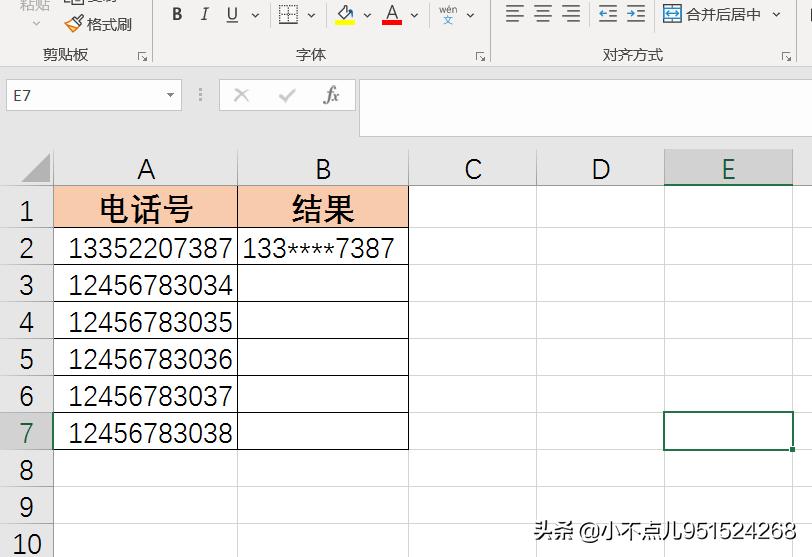Click into the formula bar
812x557 pixels.
[x=586, y=108]
